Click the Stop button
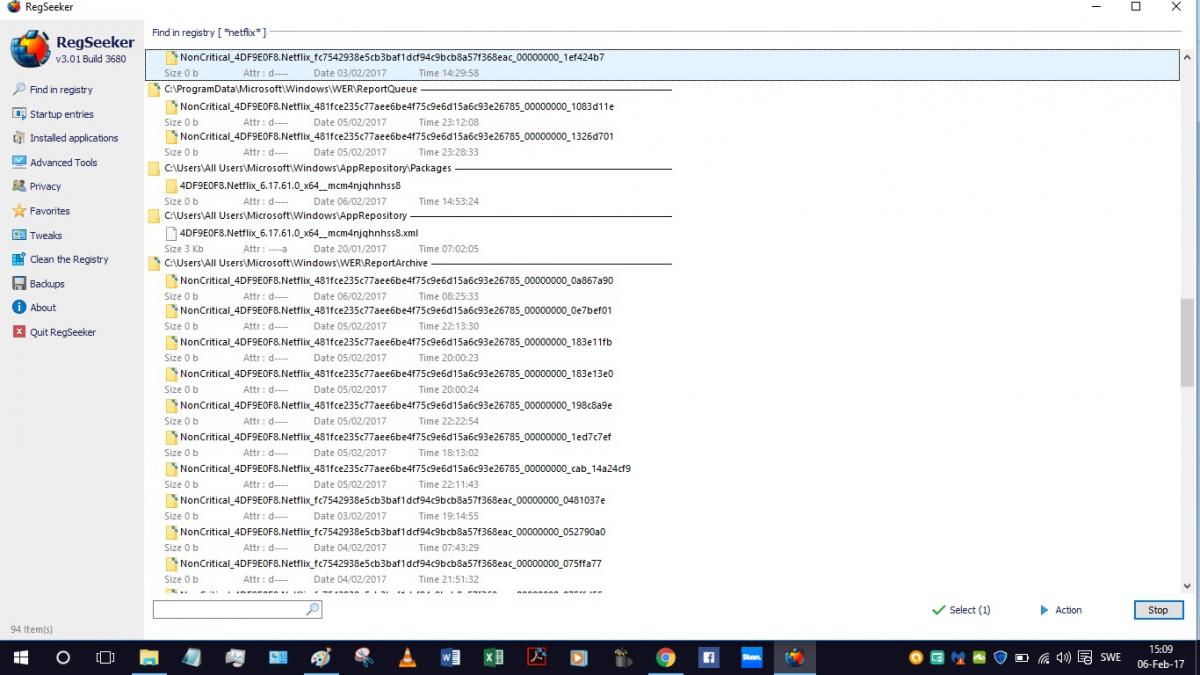Viewport: 1200px width, 675px height. pos(1158,610)
